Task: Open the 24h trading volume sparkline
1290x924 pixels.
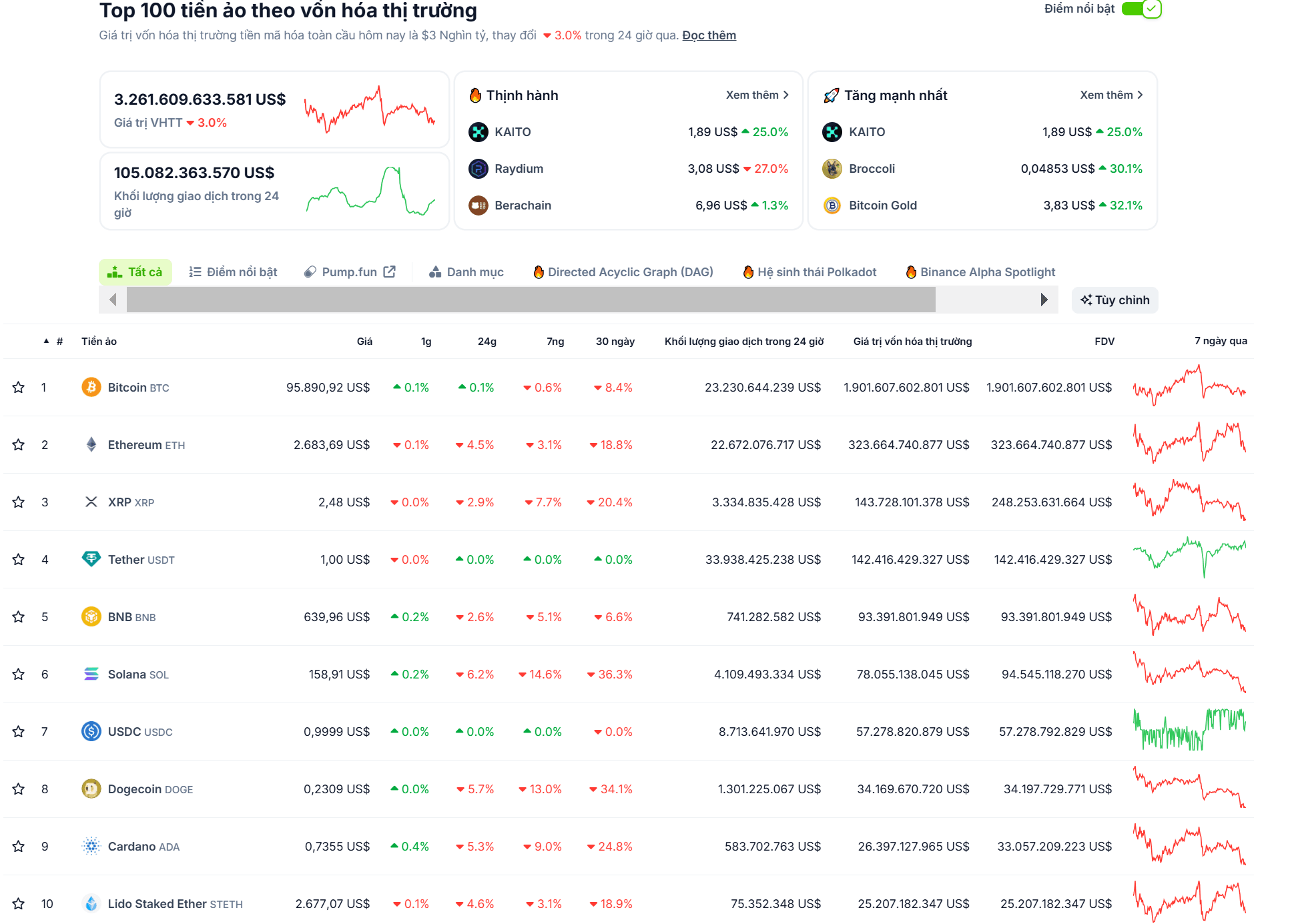Action: pos(370,190)
